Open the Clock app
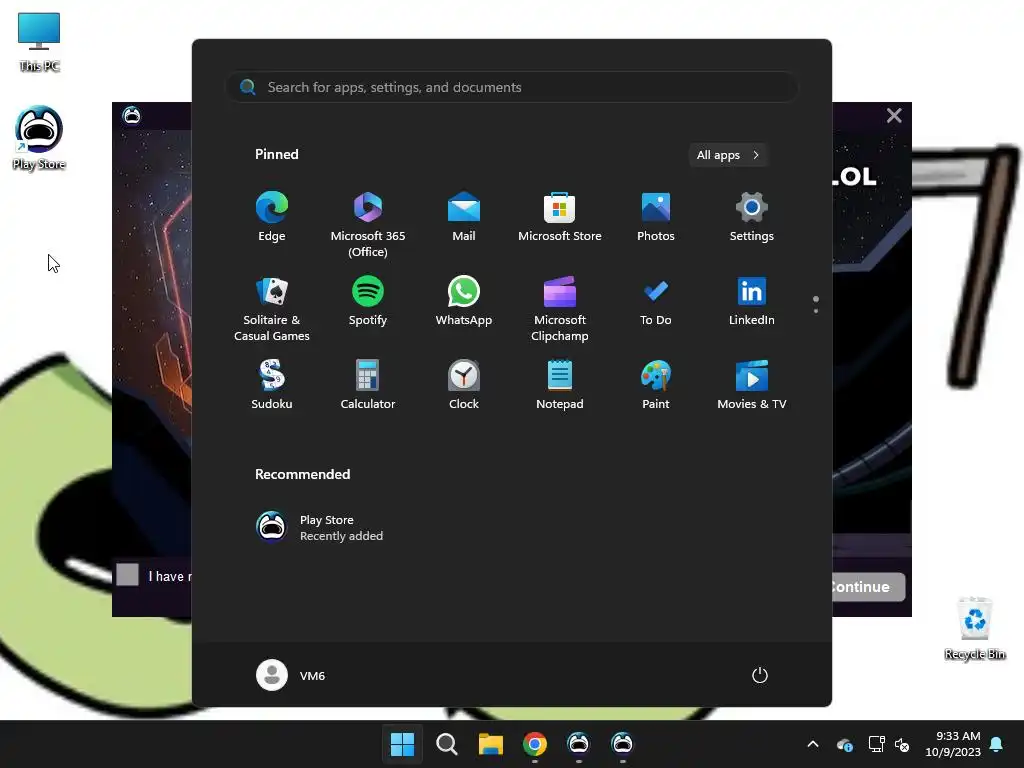 click(464, 385)
